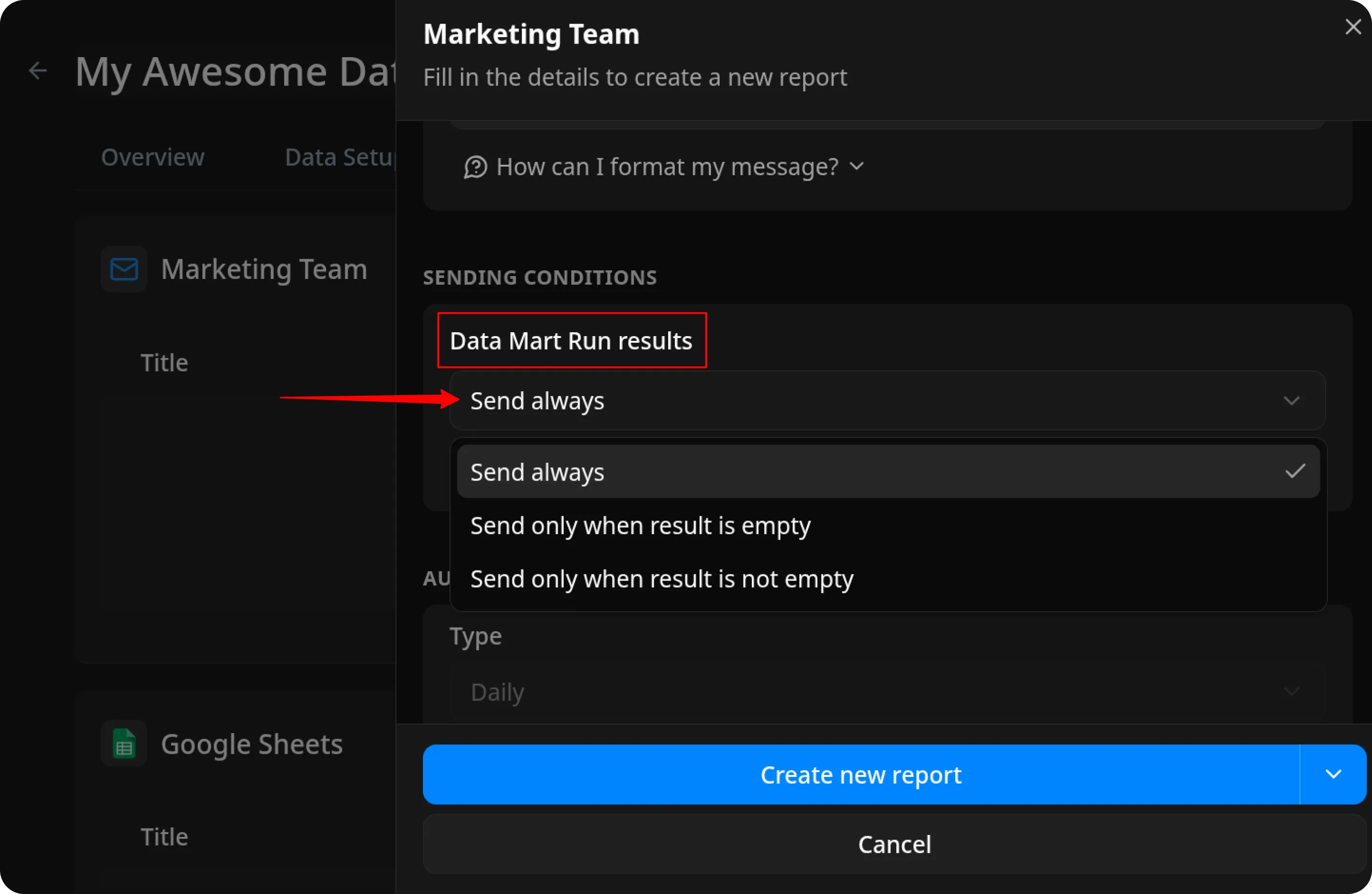Click the back arrow beside My Awesome Data
The height and width of the screenshot is (894, 1372).
coord(37,70)
